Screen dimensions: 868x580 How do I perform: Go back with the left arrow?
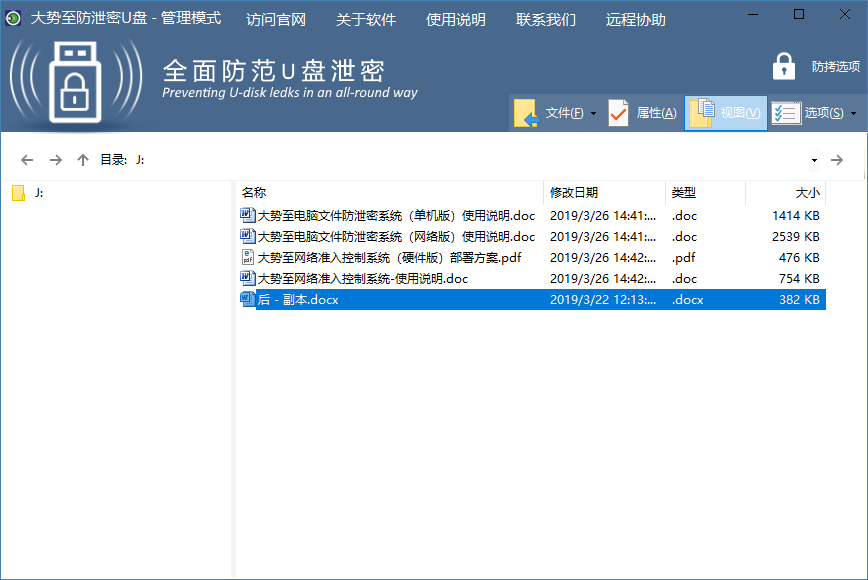27,160
